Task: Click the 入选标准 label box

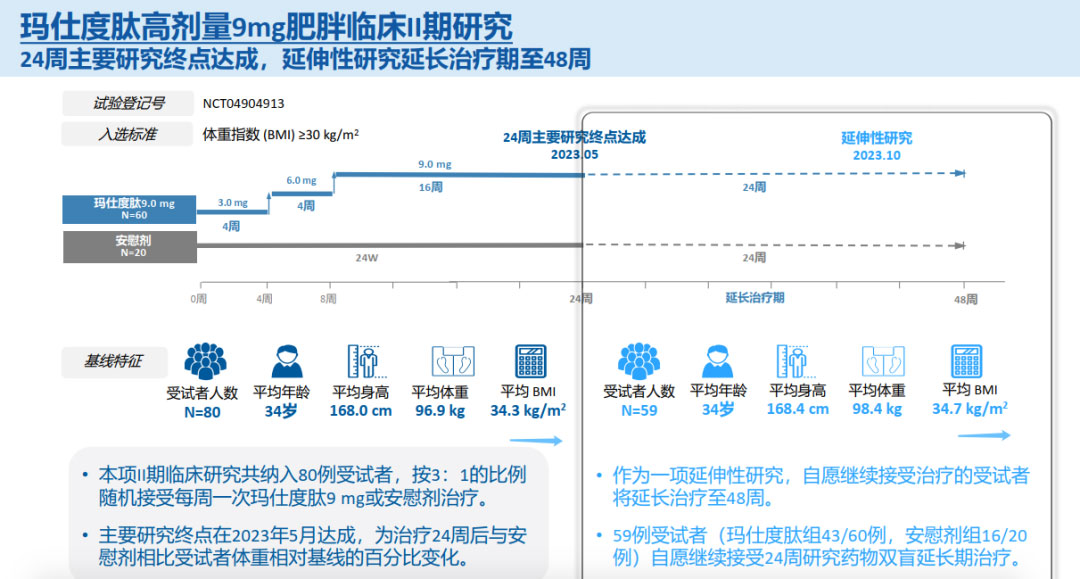Action: tap(127, 134)
